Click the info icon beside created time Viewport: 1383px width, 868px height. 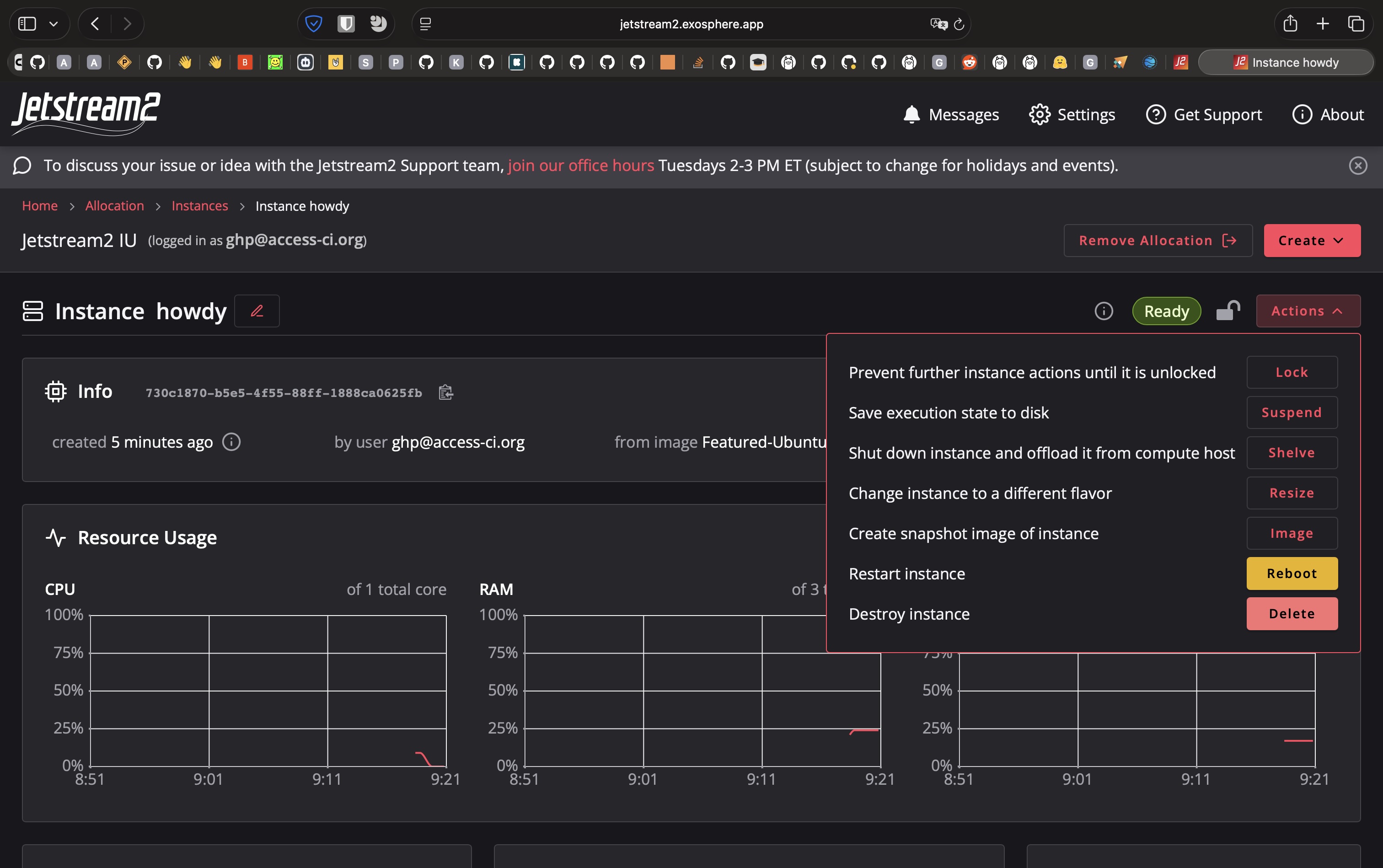tap(231, 441)
